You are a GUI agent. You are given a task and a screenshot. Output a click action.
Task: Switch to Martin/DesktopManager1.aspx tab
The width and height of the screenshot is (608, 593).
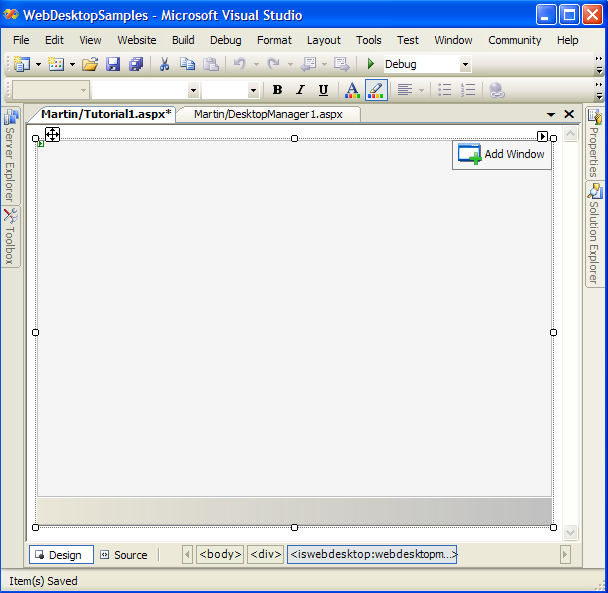[268, 114]
